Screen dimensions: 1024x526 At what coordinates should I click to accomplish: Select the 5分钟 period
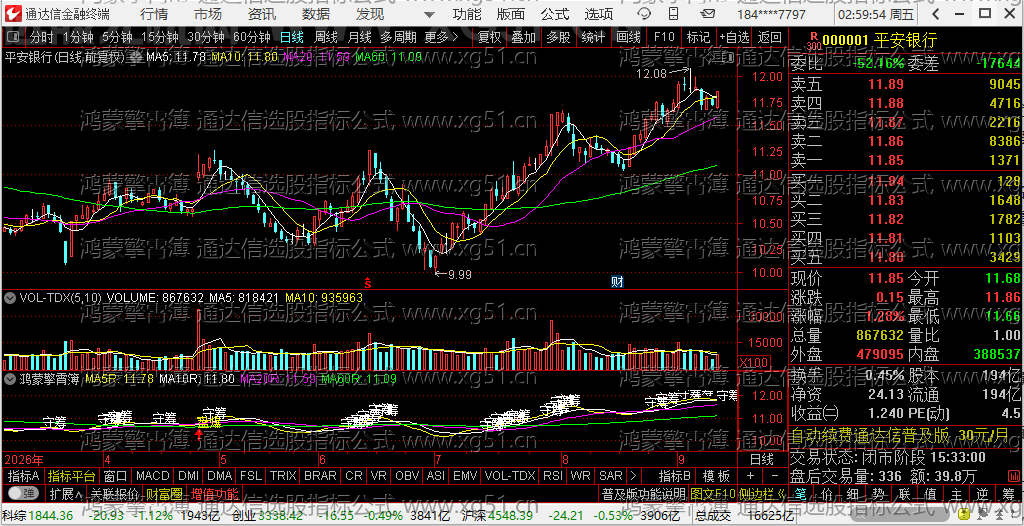tap(116, 38)
